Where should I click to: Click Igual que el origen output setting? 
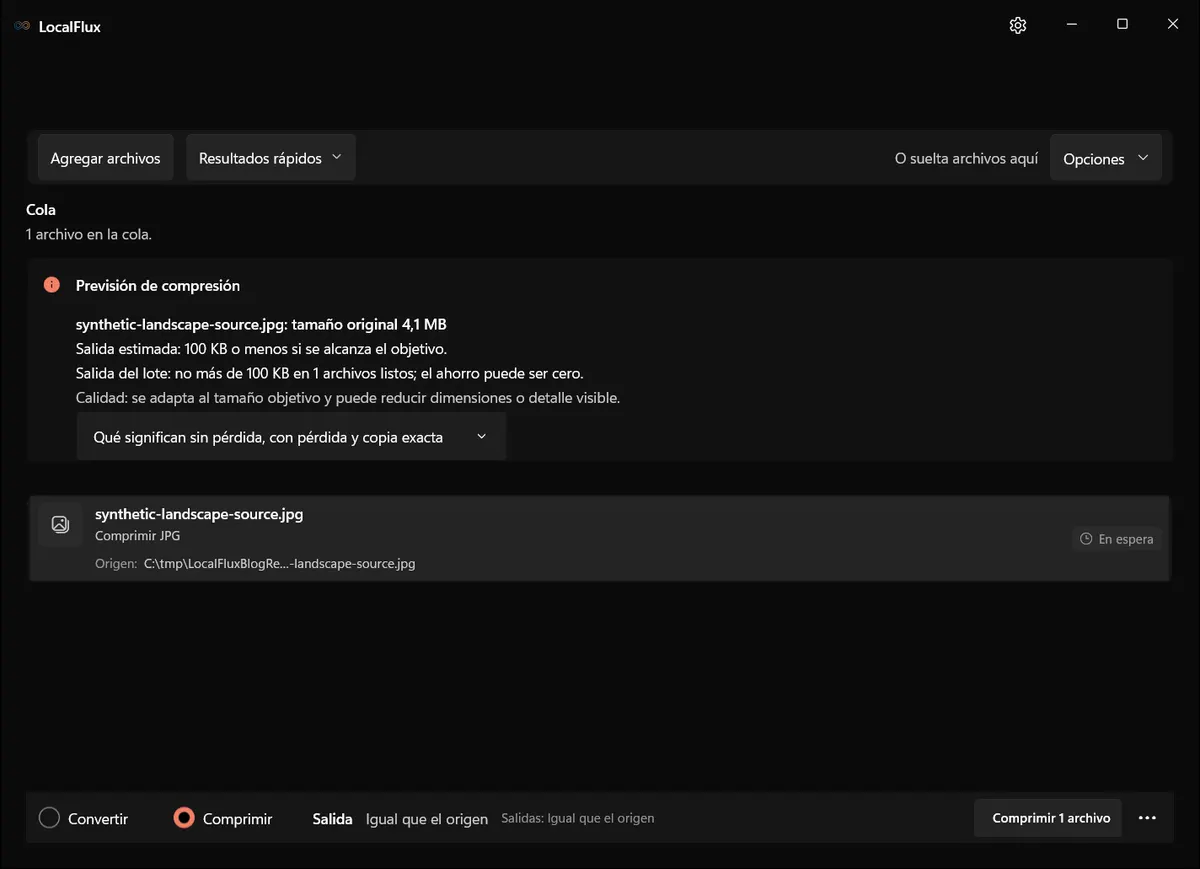click(427, 819)
